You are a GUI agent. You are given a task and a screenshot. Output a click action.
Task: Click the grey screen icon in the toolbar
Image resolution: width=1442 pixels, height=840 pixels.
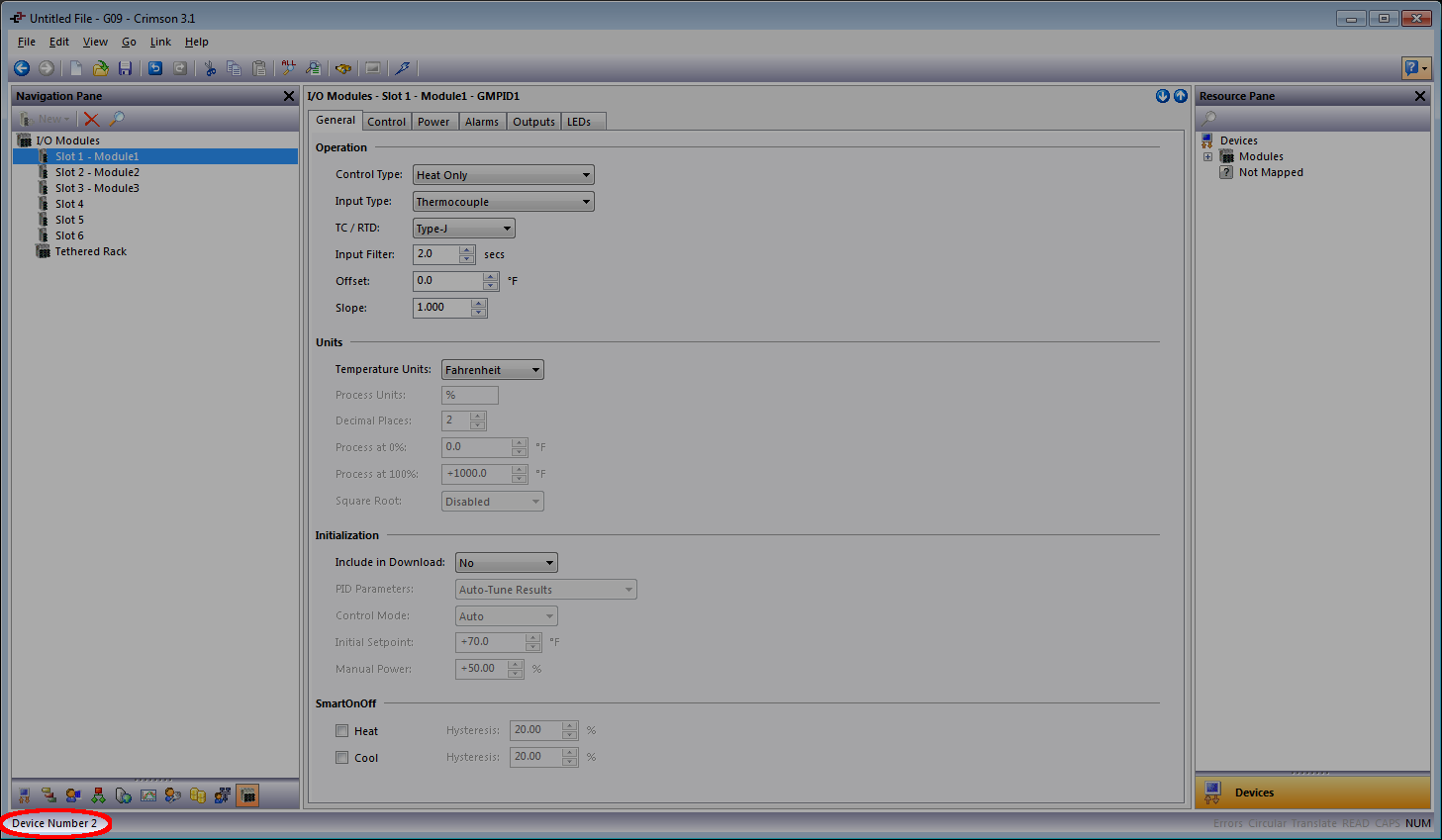372,68
